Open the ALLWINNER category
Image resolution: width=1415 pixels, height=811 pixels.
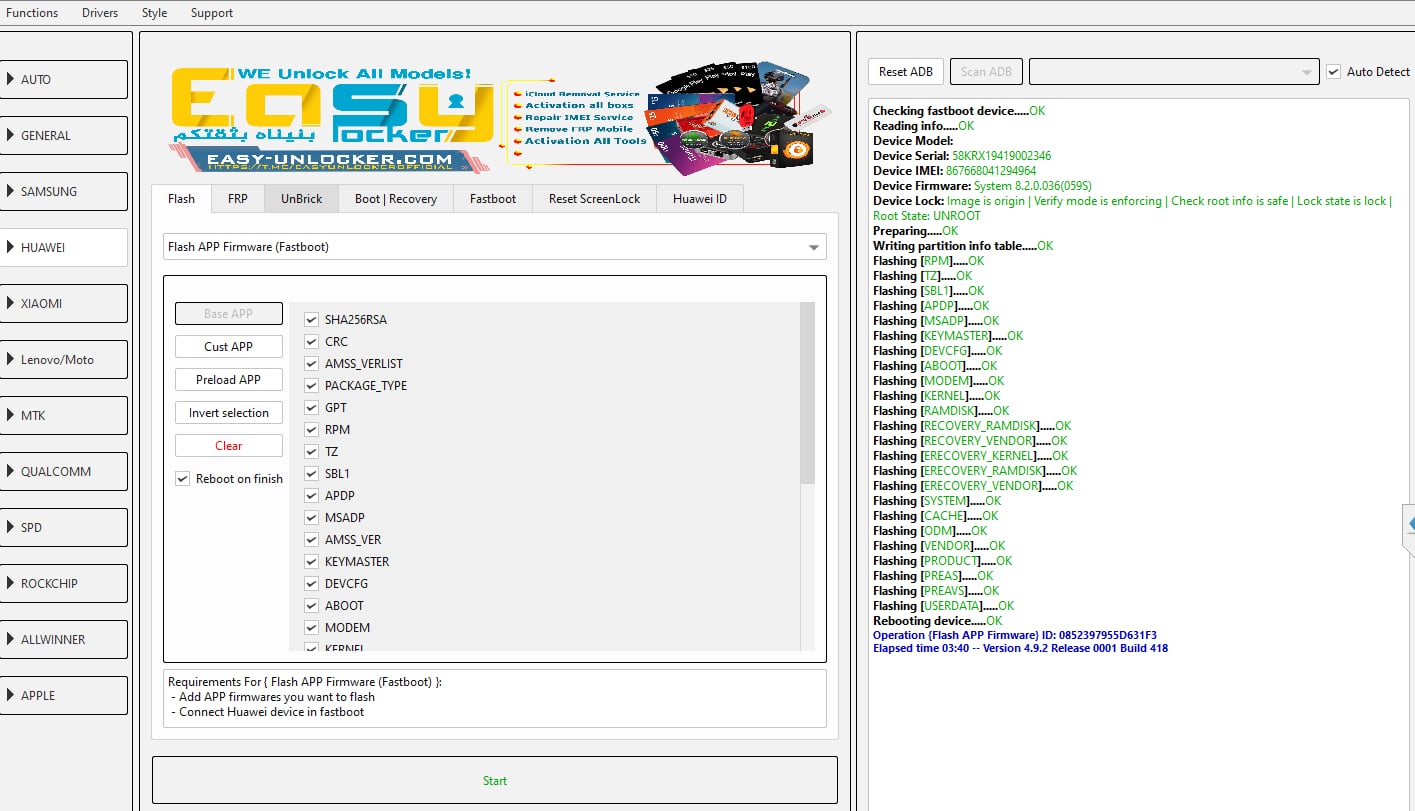[64, 639]
